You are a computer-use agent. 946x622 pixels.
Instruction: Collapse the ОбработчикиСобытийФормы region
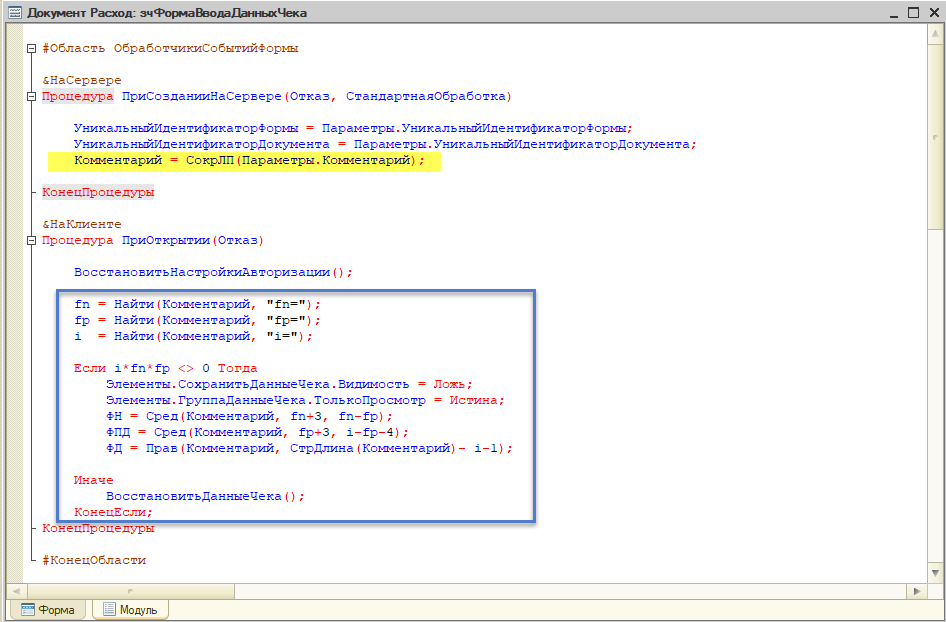31,49
